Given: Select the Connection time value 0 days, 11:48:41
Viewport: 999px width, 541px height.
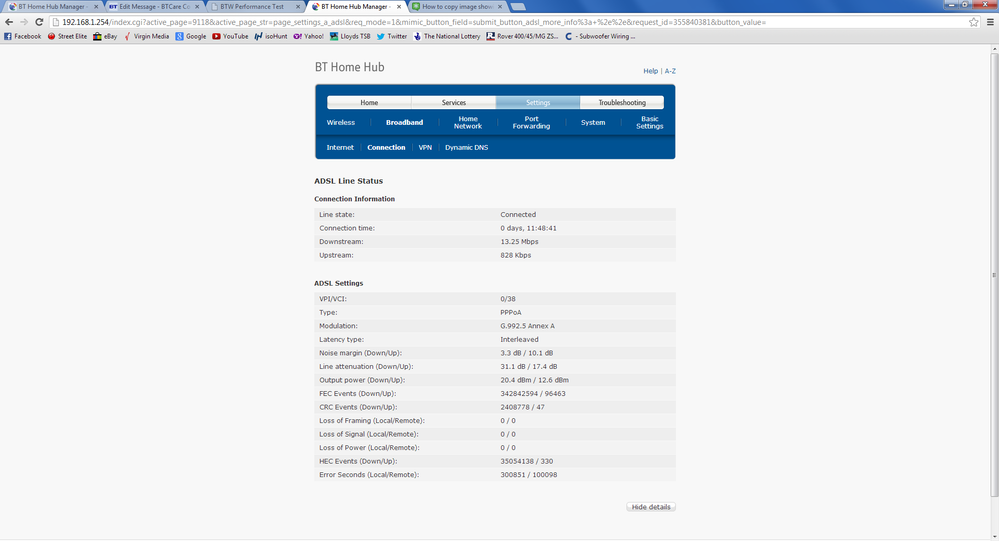Looking at the screenshot, I should coord(528,228).
